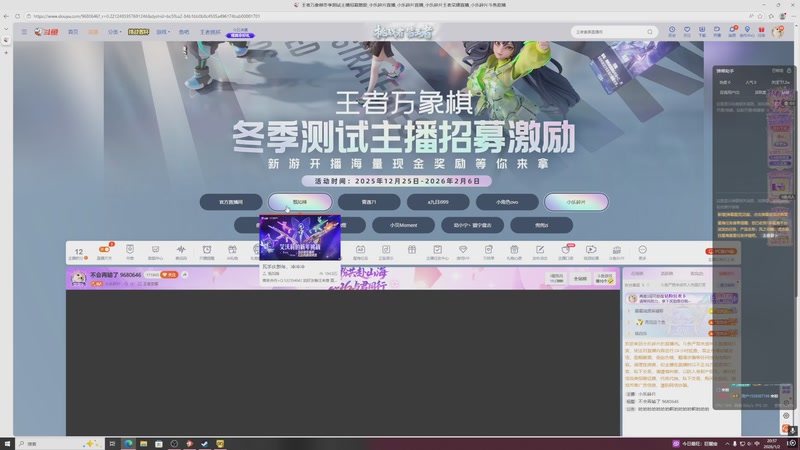This screenshot has width=800, height=450.
Task: Open the 王者挑杯 nav item
Action: [x=210, y=32]
